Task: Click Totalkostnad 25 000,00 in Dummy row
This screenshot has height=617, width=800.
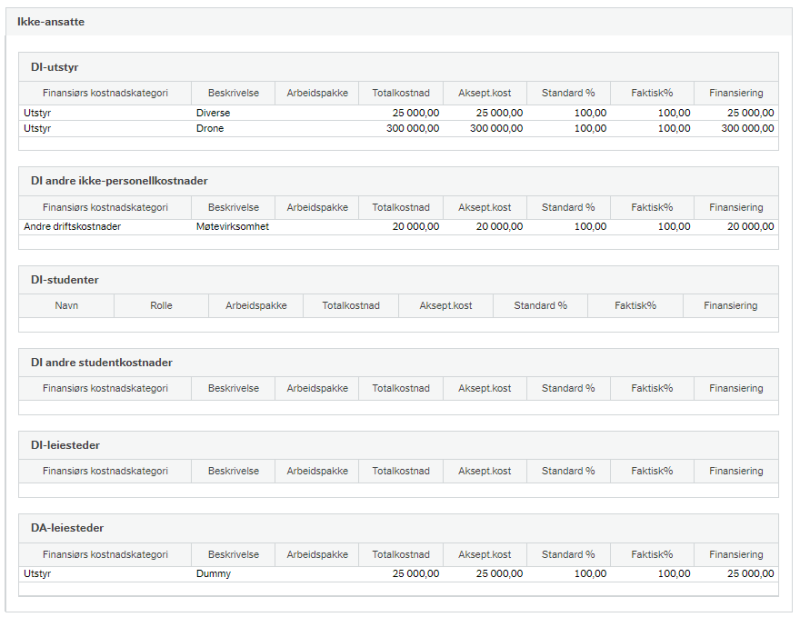Action: tap(416, 574)
